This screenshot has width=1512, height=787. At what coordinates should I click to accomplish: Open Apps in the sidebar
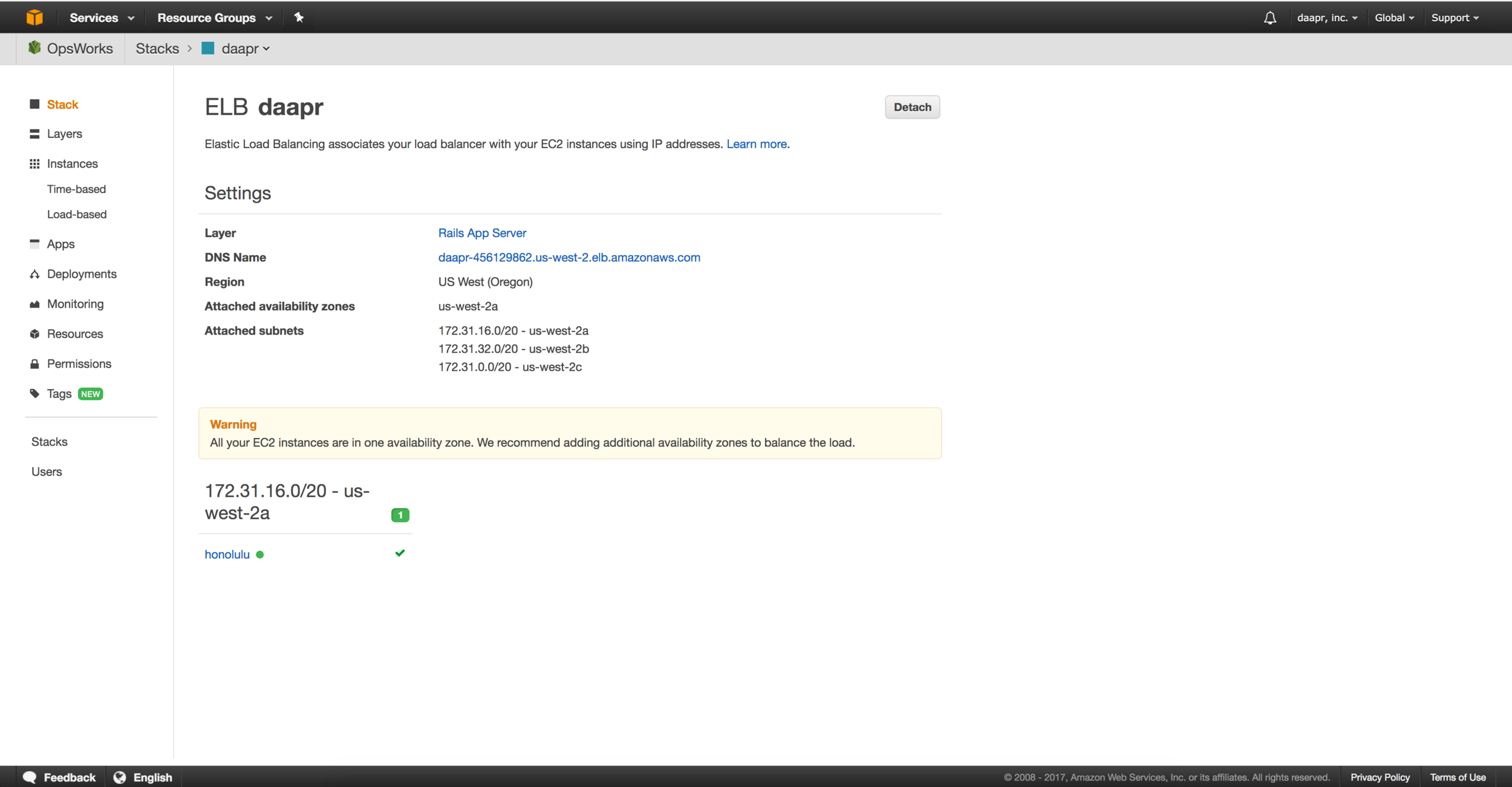(61, 244)
